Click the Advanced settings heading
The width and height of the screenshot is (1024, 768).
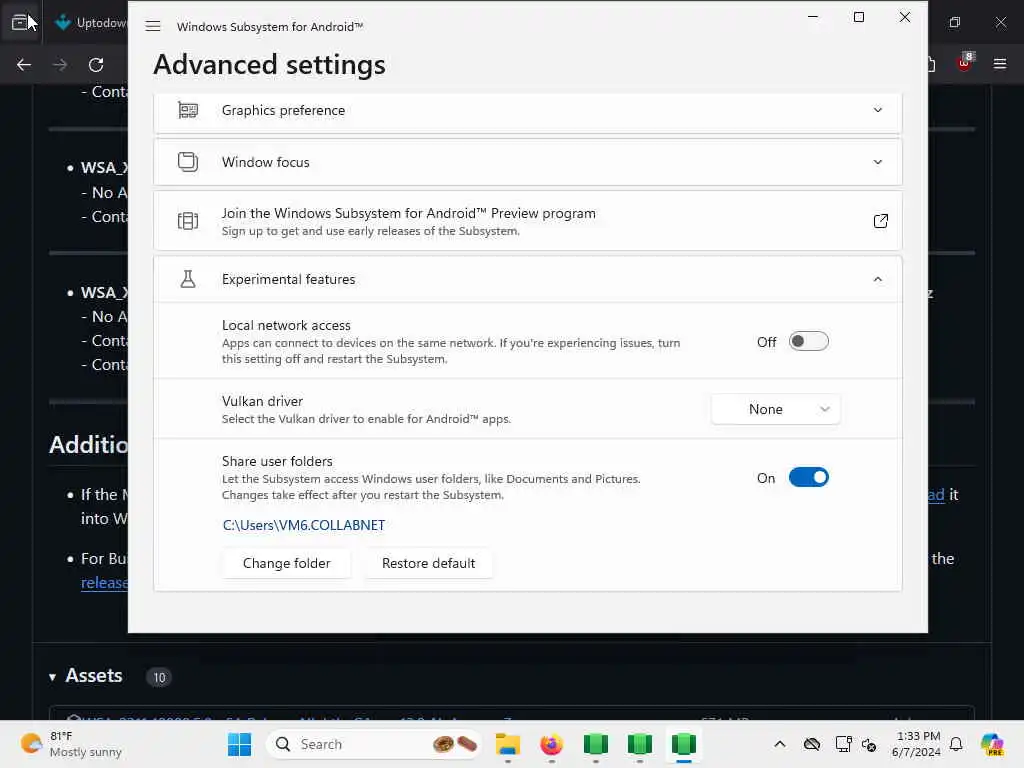(269, 65)
